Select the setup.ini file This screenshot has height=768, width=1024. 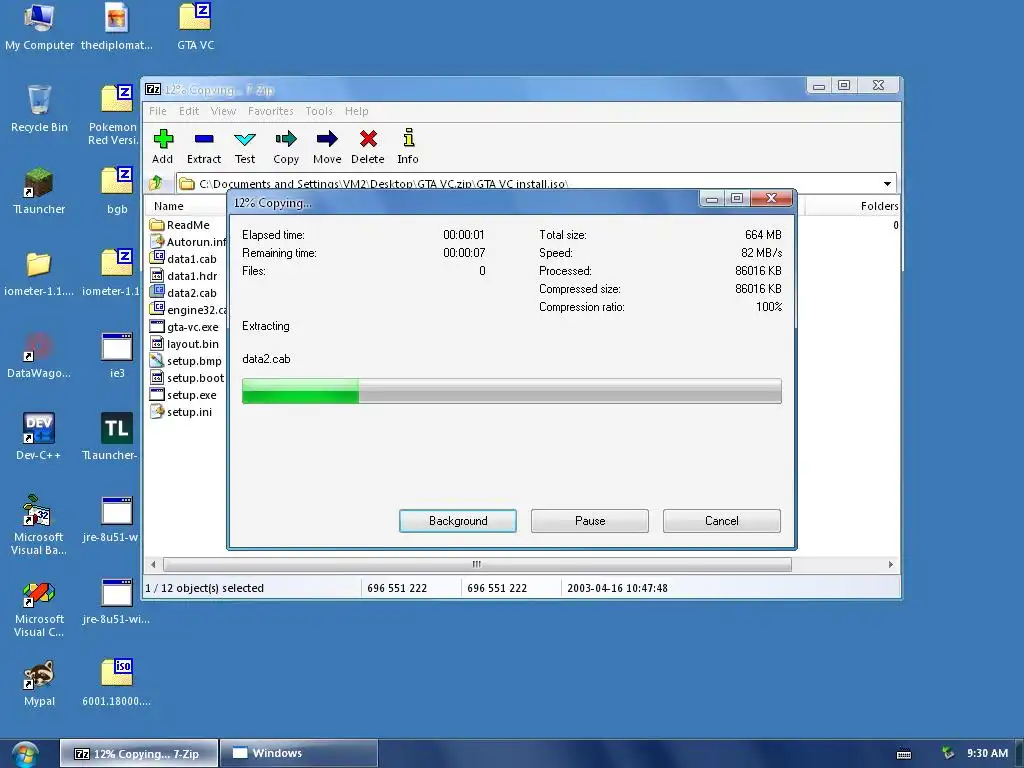[x=181, y=411]
